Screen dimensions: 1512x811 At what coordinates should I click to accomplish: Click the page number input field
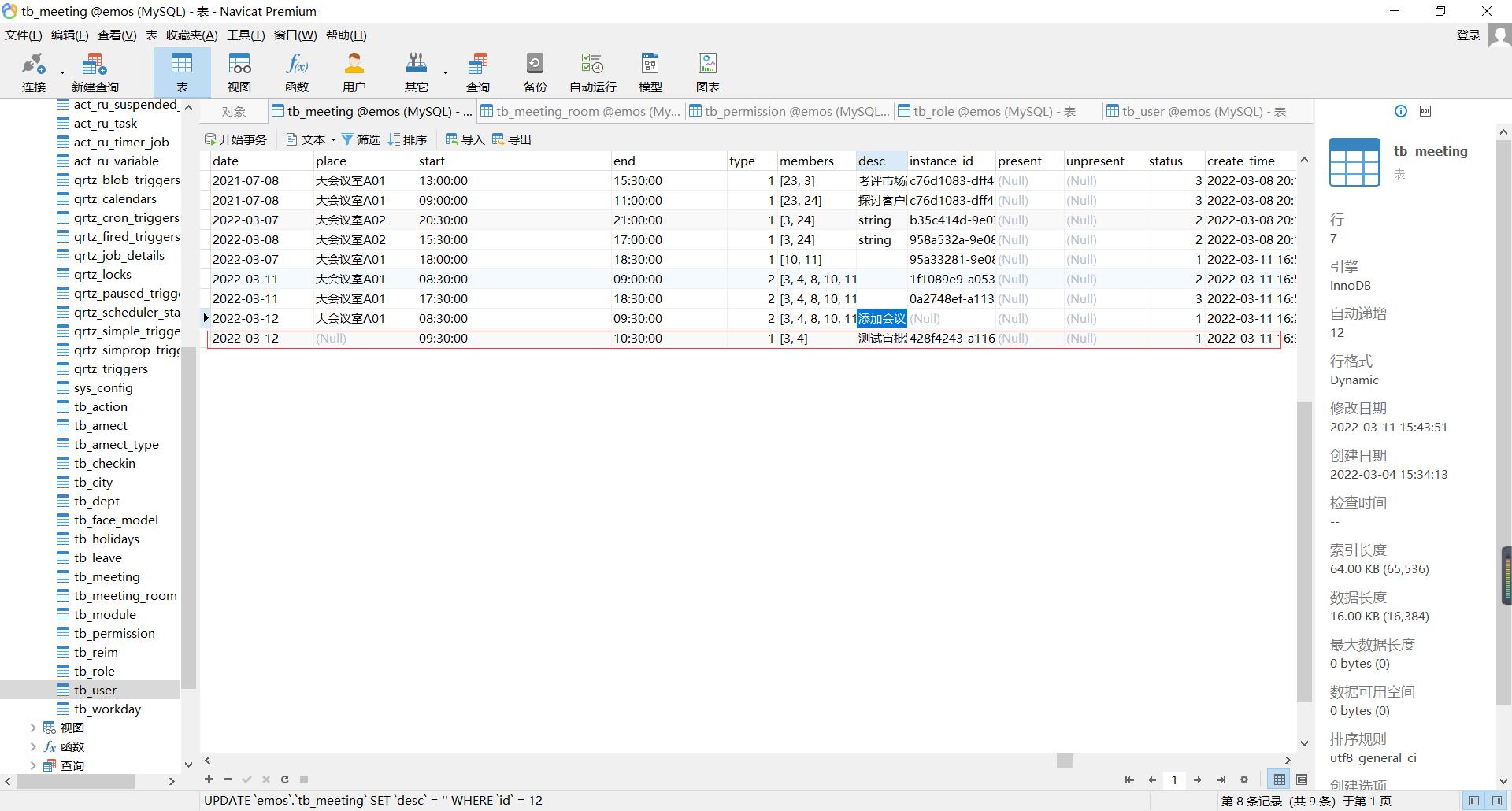point(1174,780)
